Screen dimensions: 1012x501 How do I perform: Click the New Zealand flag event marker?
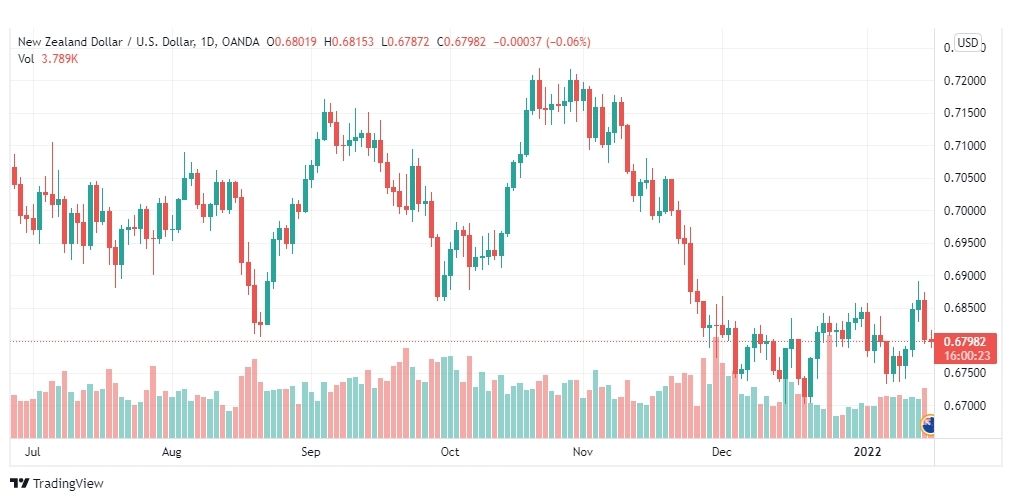(928, 425)
